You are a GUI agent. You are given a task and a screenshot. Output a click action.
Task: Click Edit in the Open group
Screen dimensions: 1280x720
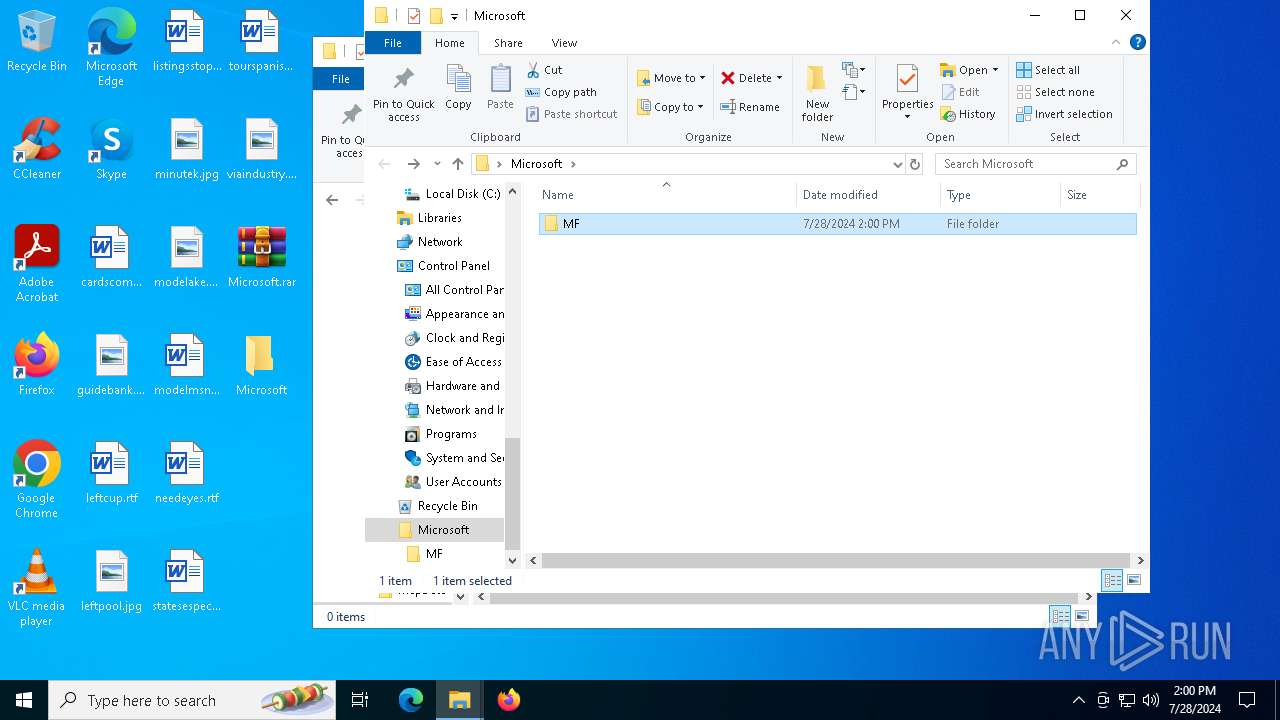[960, 92]
